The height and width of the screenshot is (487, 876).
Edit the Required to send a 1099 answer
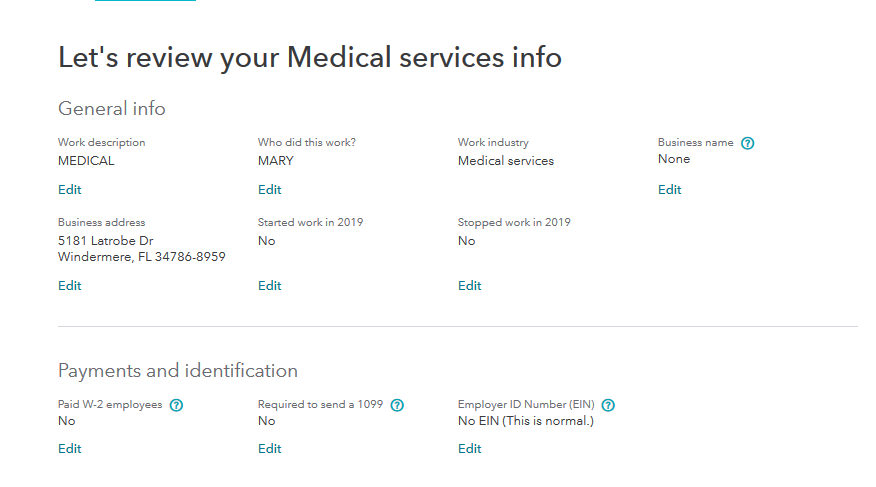click(270, 449)
